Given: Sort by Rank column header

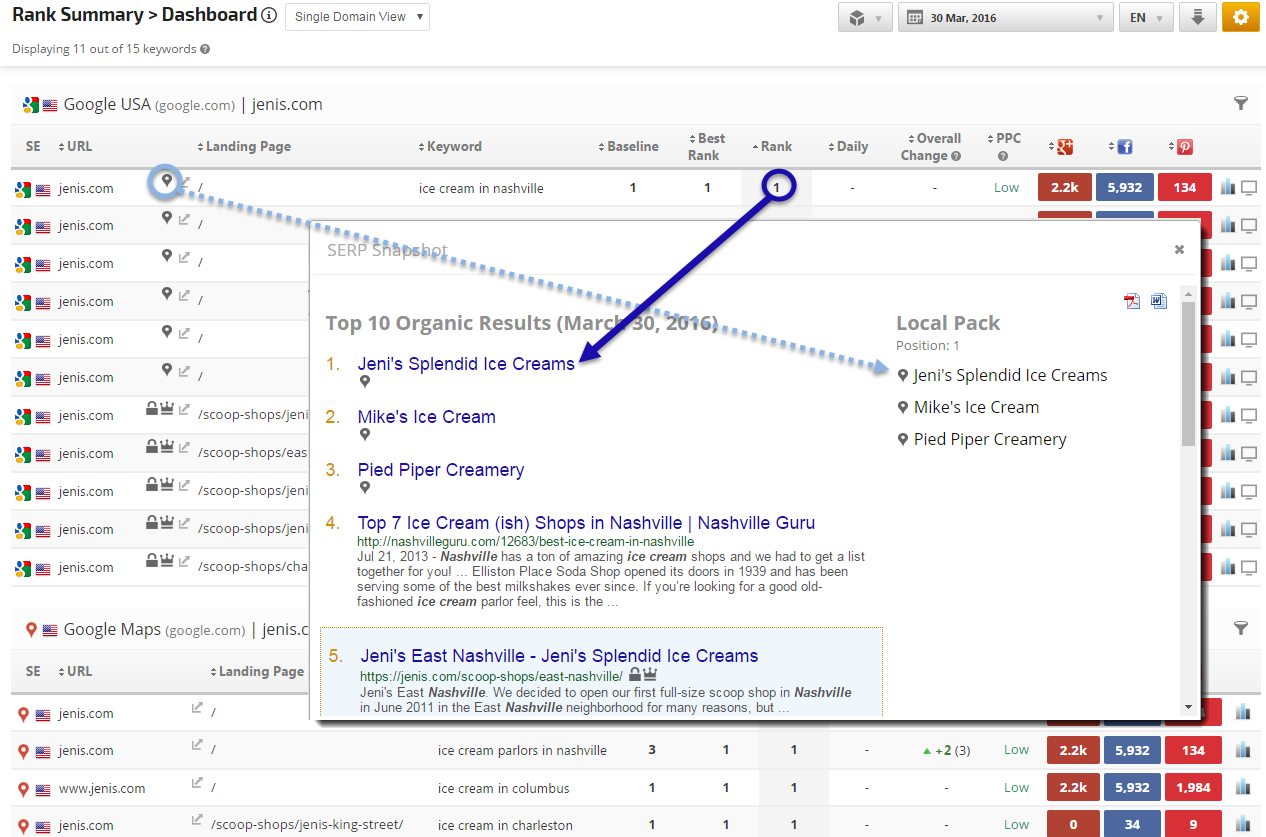Looking at the screenshot, I should tap(772, 146).
